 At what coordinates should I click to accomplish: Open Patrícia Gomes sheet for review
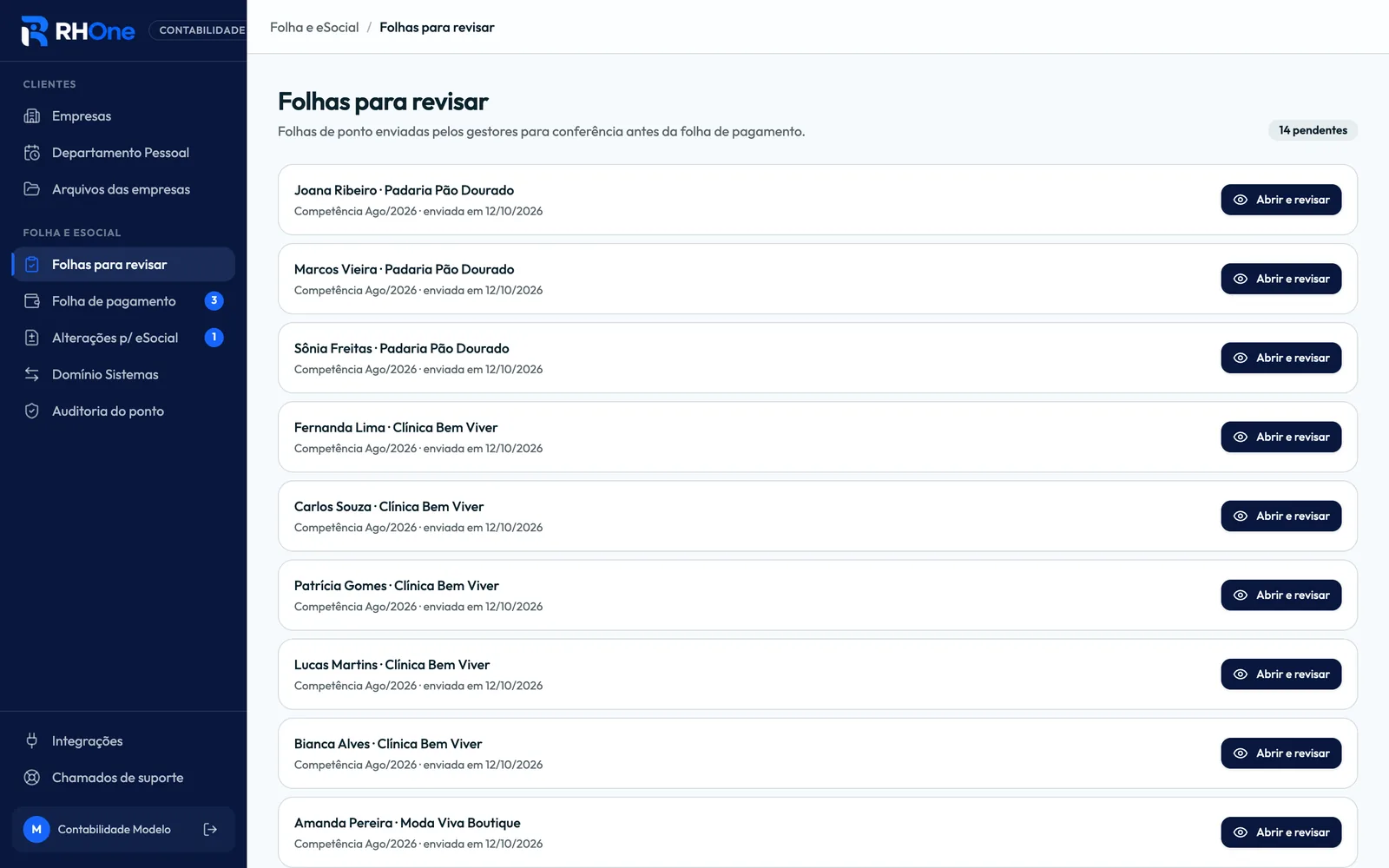(x=1281, y=595)
